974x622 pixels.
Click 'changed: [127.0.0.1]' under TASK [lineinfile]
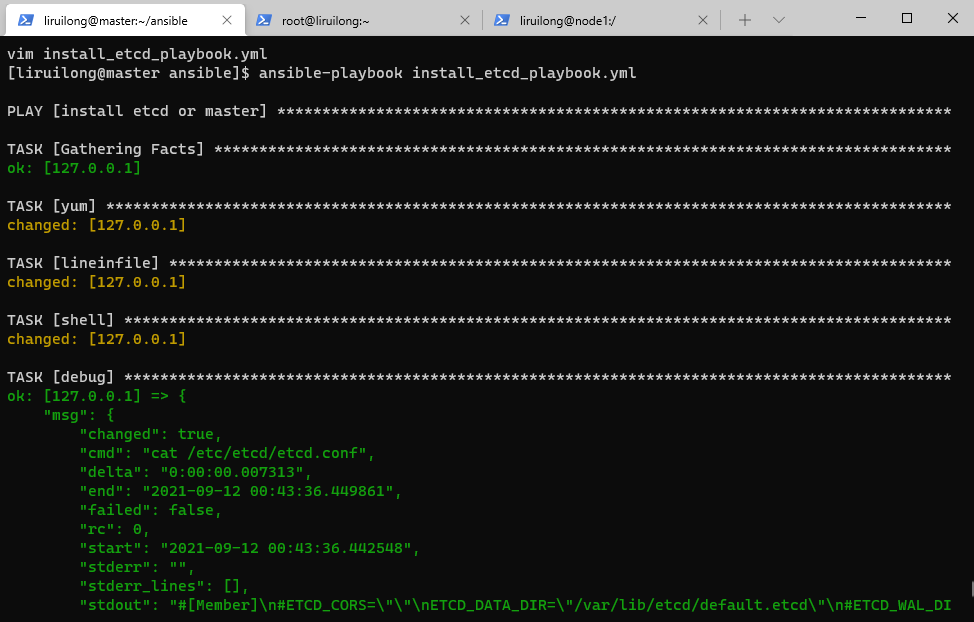(x=96, y=283)
